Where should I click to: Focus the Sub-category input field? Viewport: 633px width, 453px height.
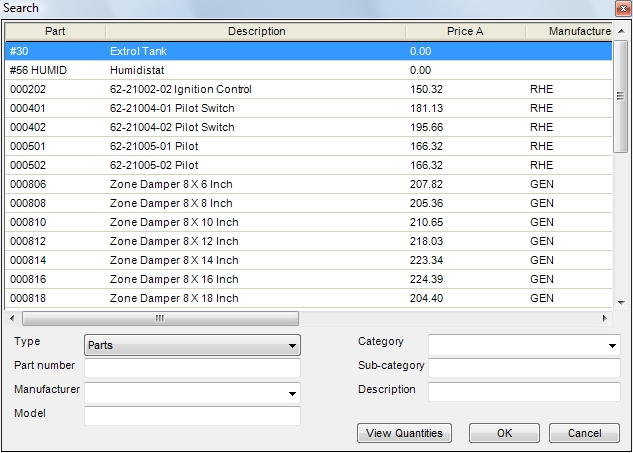(524, 368)
